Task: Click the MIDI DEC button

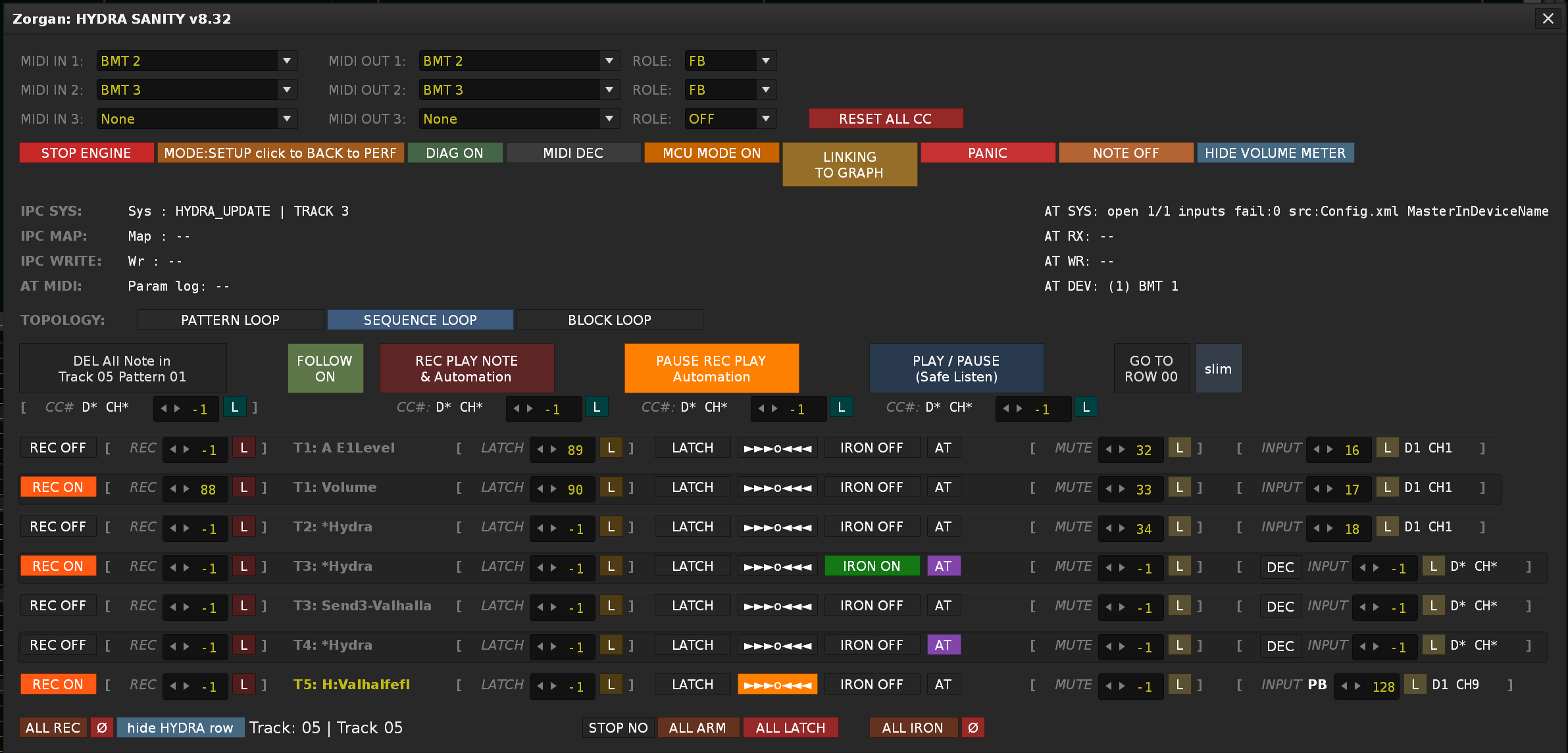Action: coord(573,153)
